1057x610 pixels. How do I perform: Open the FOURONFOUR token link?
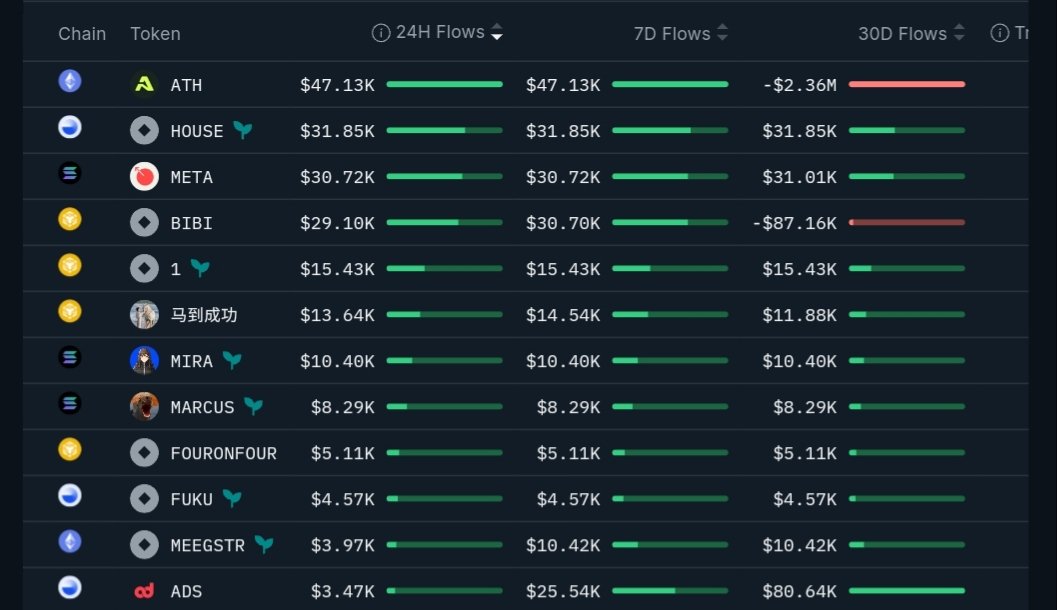223,453
